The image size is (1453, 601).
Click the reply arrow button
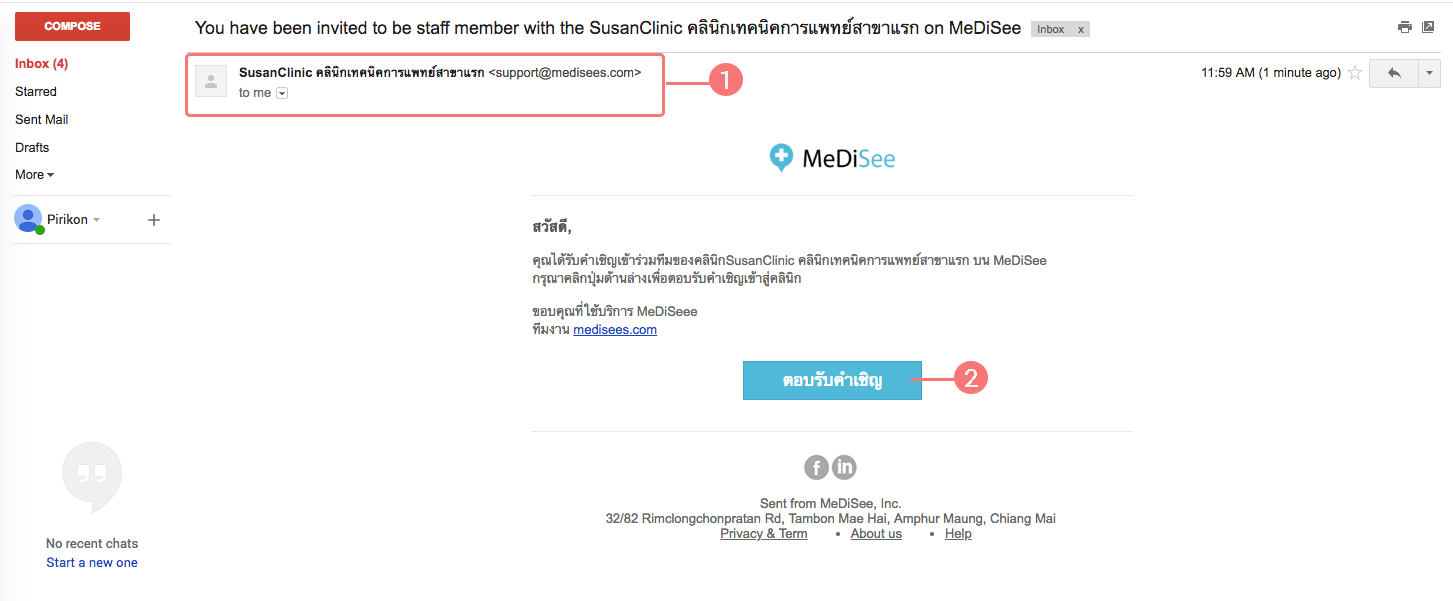click(x=1394, y=73)
